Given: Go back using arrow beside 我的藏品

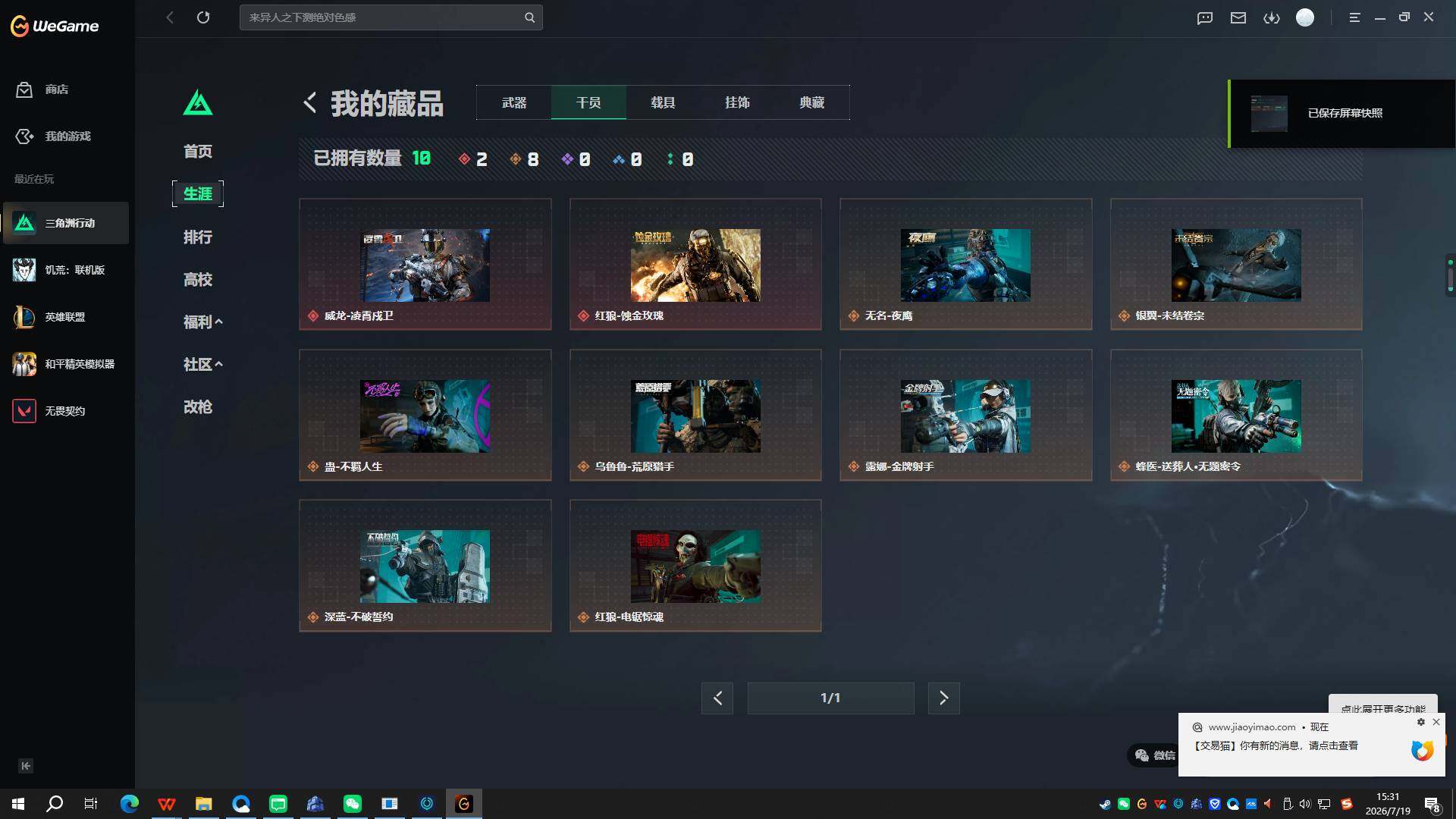Looking at the screenshot, I should [309, 102].
